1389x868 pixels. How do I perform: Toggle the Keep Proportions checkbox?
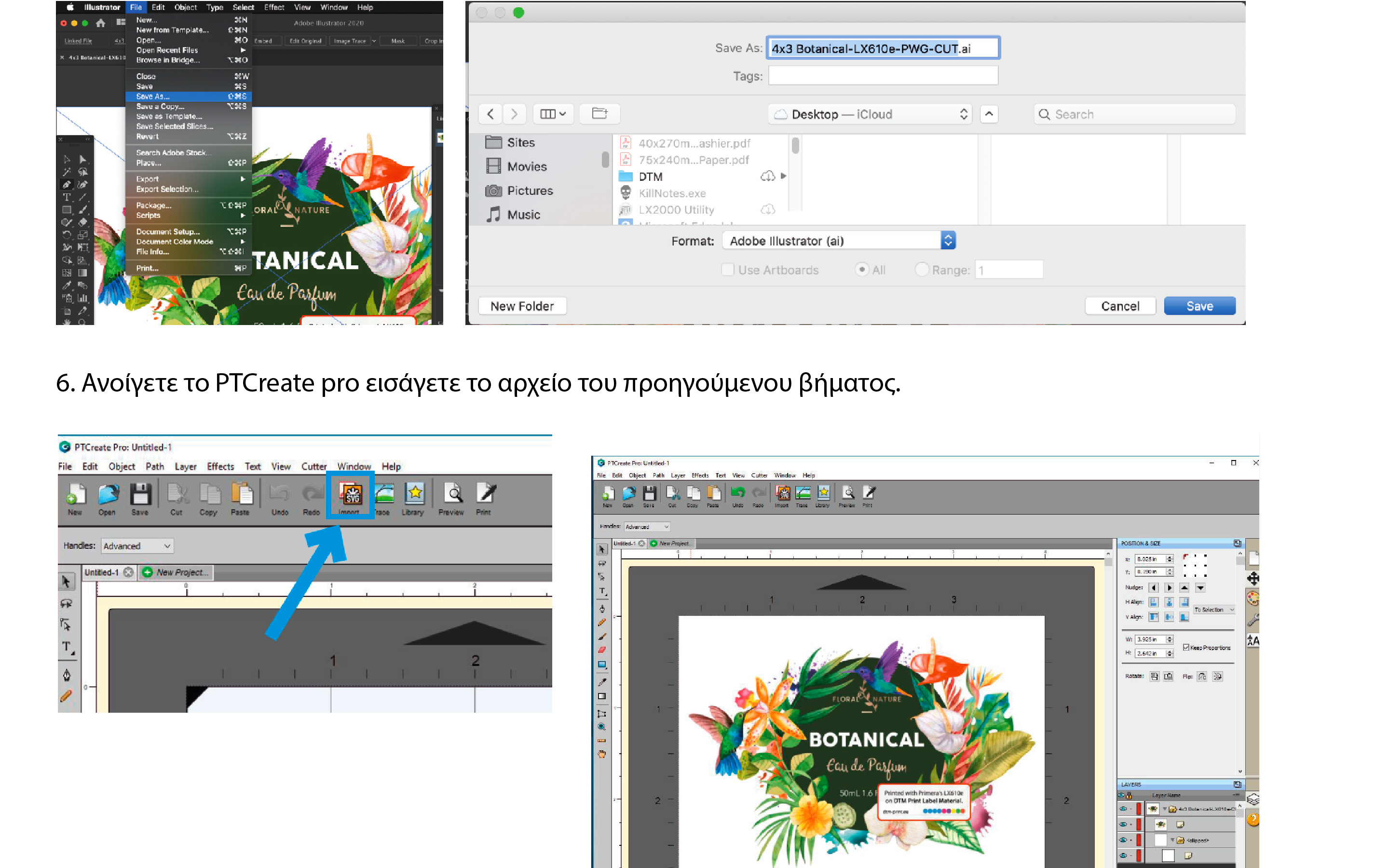pos(1186,647)
